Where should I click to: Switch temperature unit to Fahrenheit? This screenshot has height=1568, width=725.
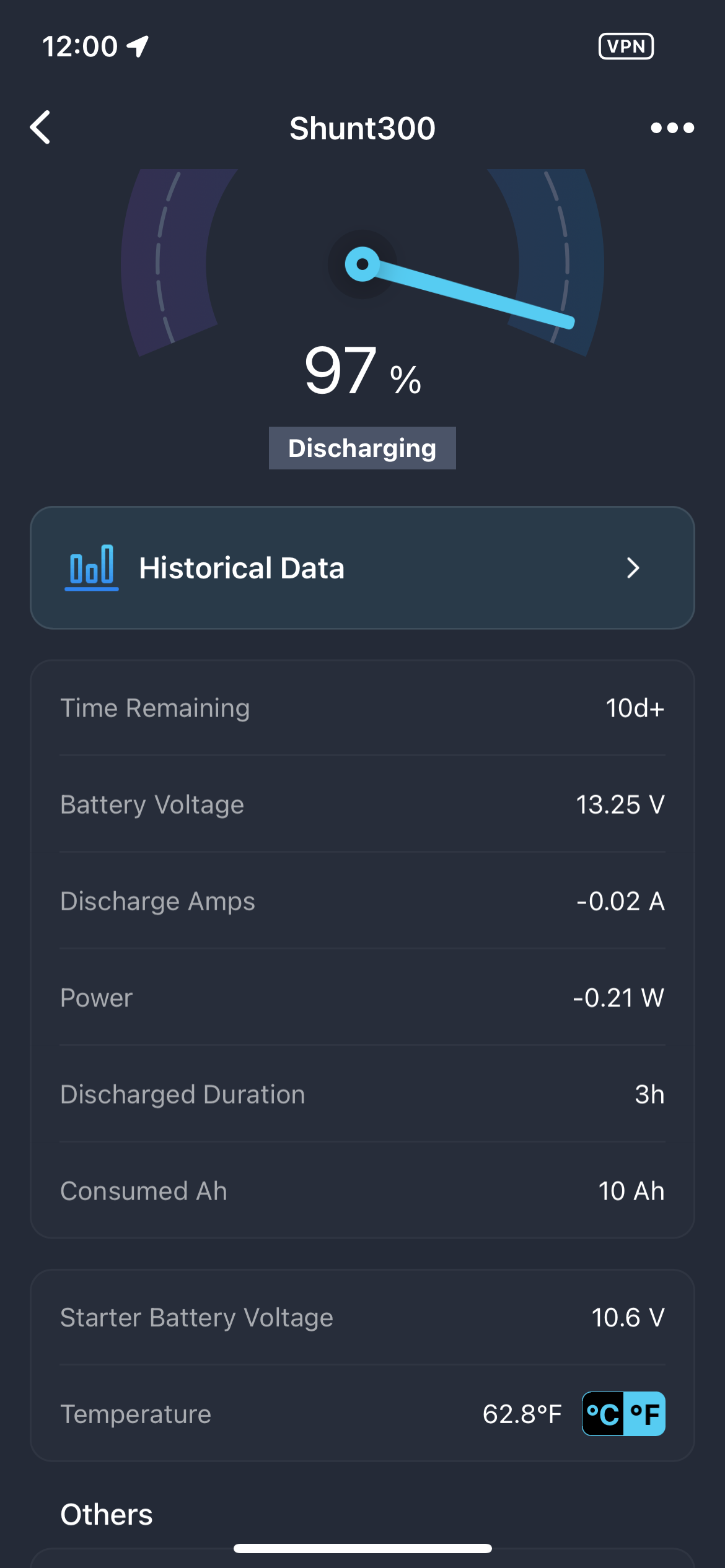click(644, 1414)
